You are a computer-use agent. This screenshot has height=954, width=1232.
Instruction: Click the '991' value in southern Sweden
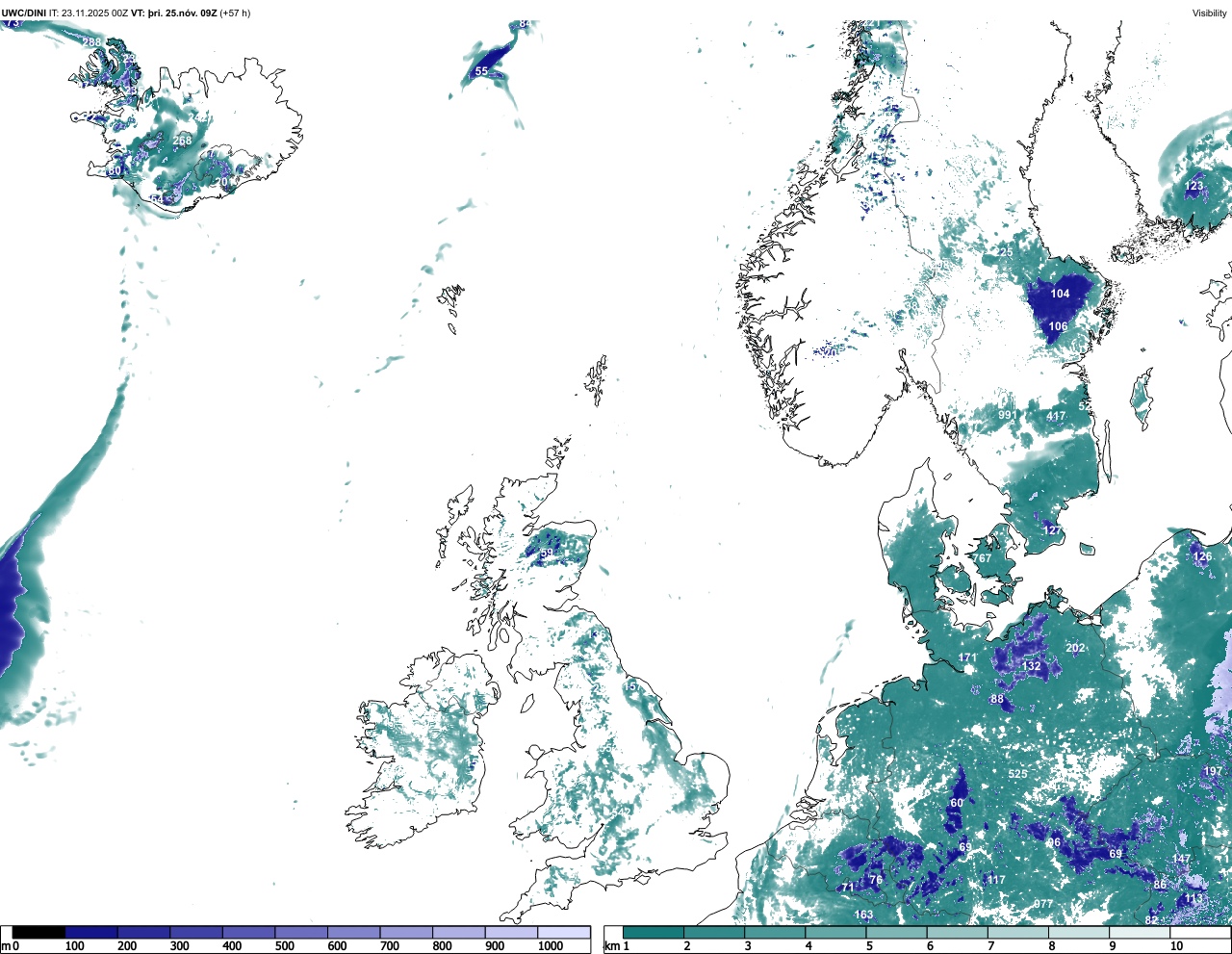point(1007,416)
